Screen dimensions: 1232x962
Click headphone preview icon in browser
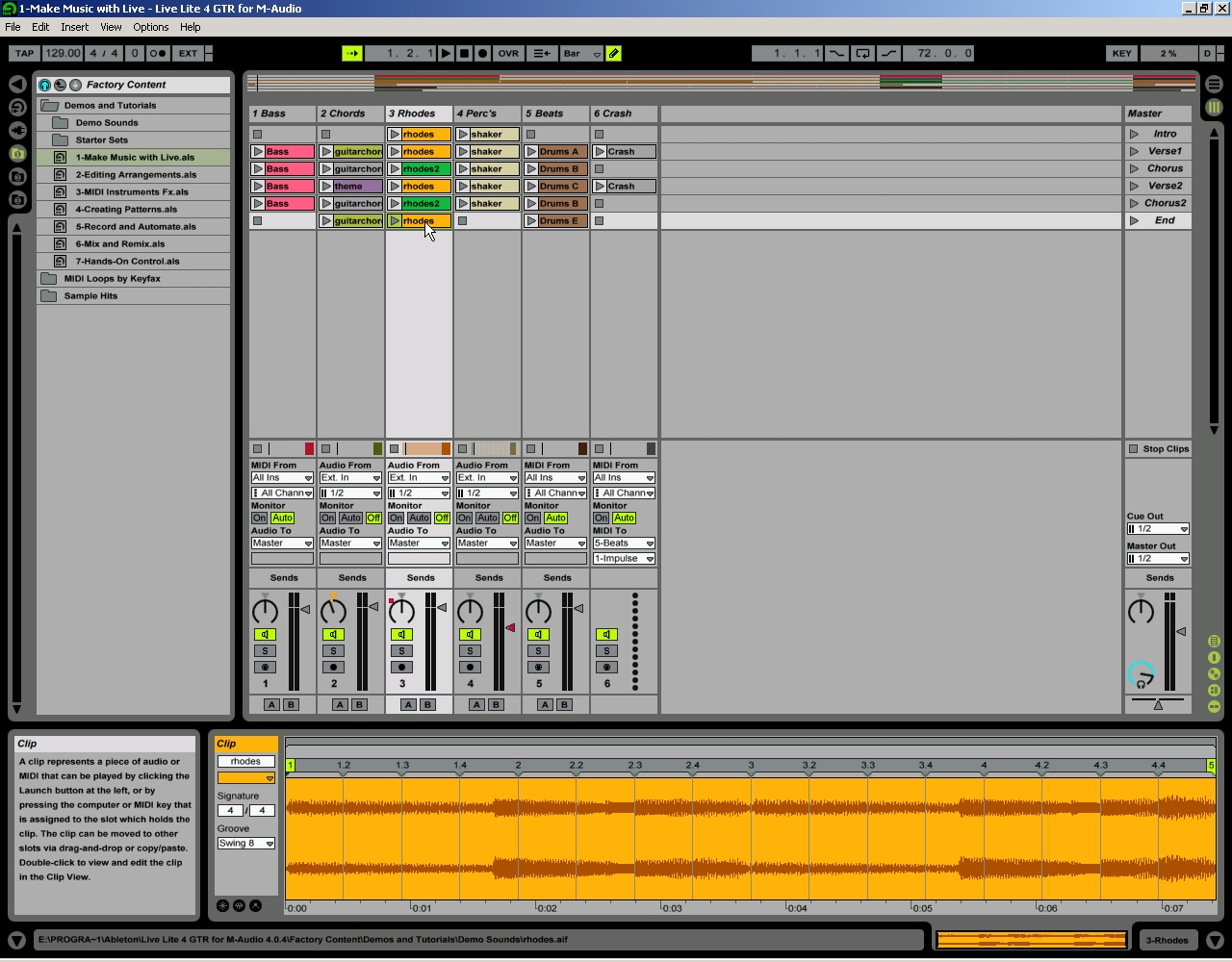(x=44, y=85)
